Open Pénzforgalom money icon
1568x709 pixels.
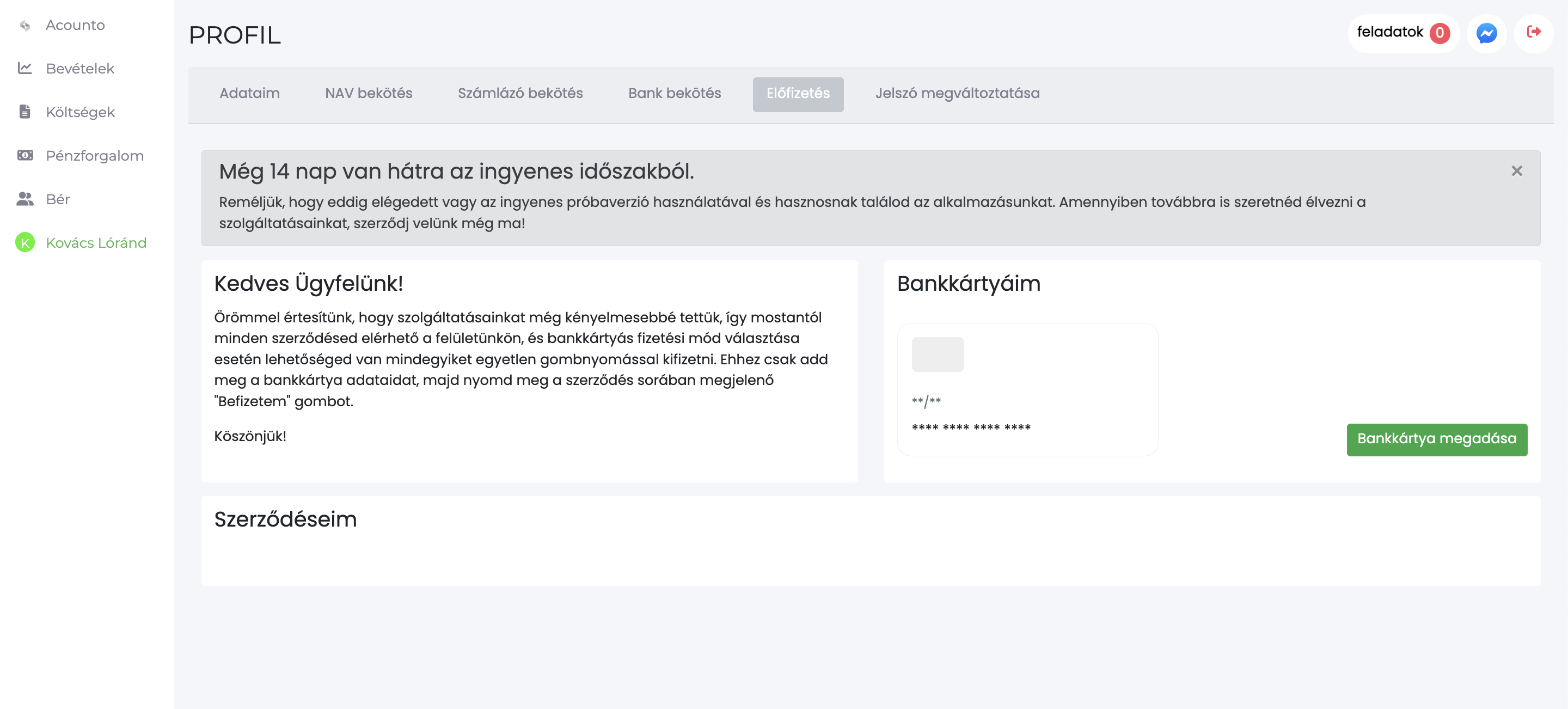(24, 155)
